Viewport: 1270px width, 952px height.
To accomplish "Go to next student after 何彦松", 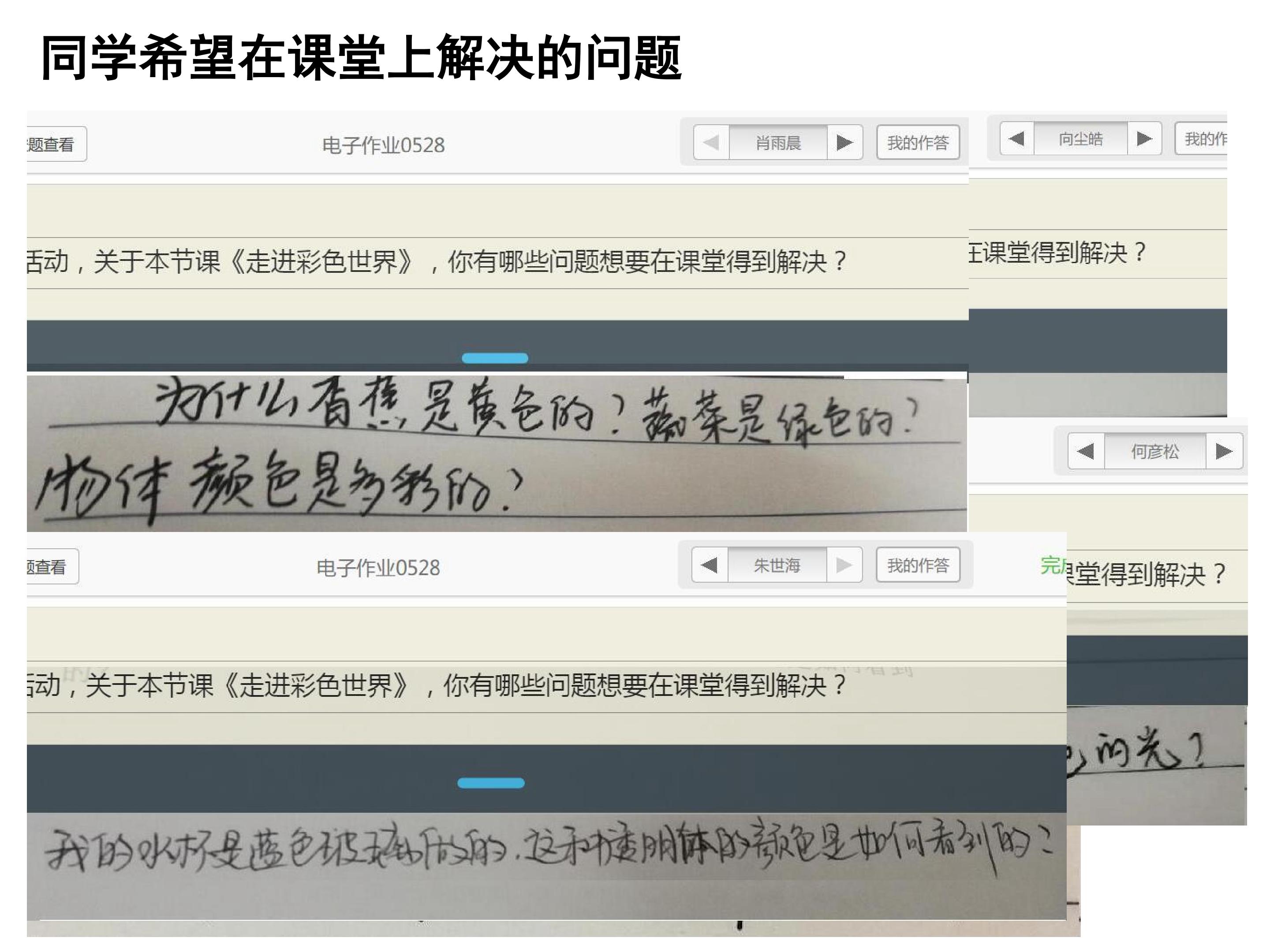I will pyautogui.click(x=1224, y=452).
